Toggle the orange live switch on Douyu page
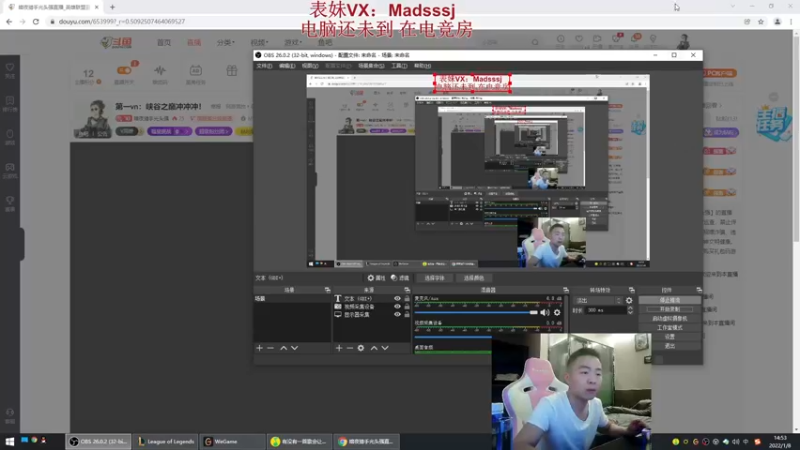The height and width of the screenshot is (450, 800). pyautogui.click(x=124, y=70)
